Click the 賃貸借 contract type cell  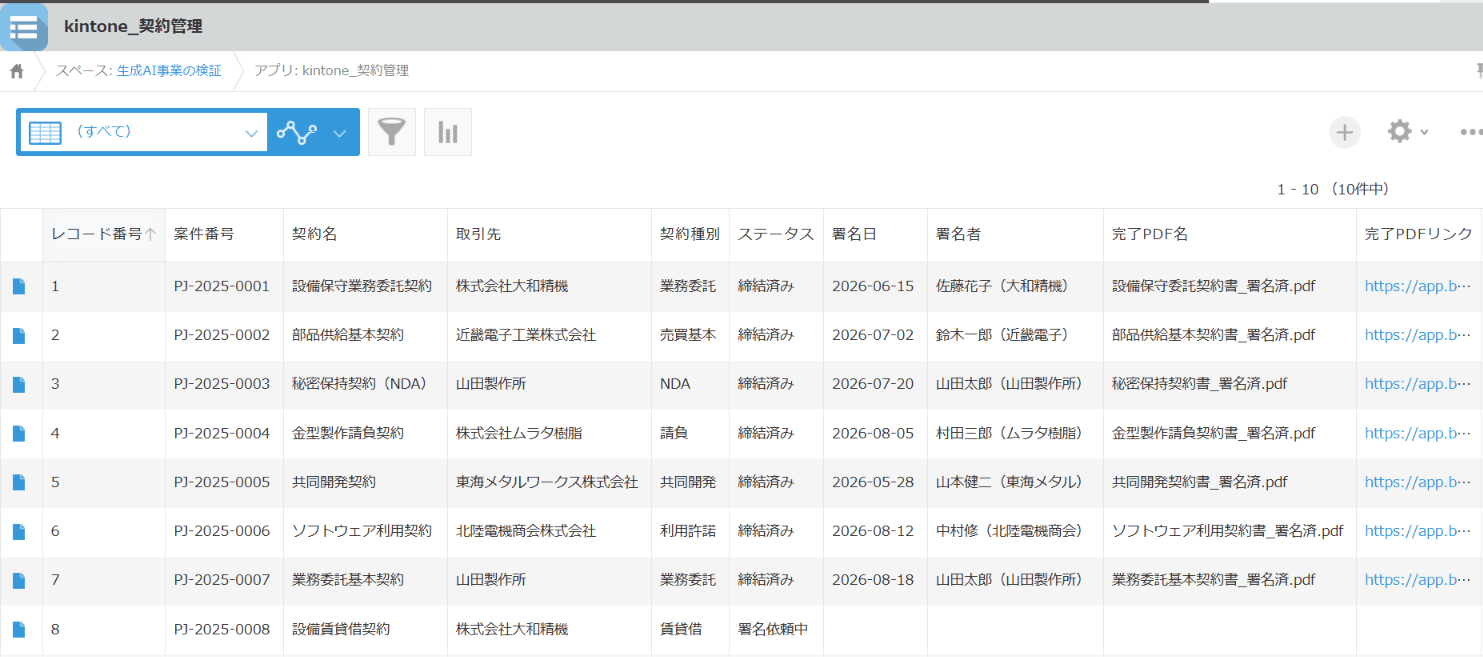point(681,629)
